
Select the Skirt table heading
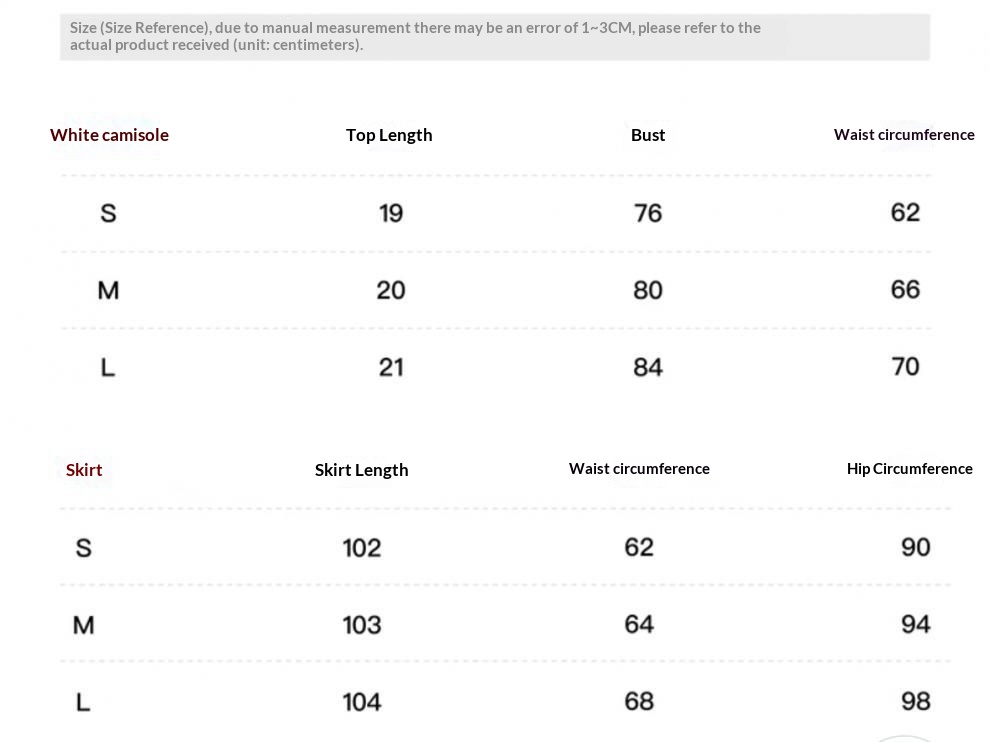[84, 470]
